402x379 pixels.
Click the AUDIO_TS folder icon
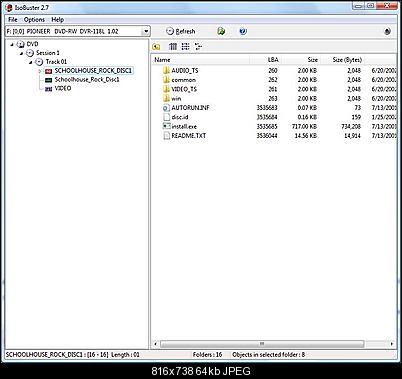click(166, 70)
